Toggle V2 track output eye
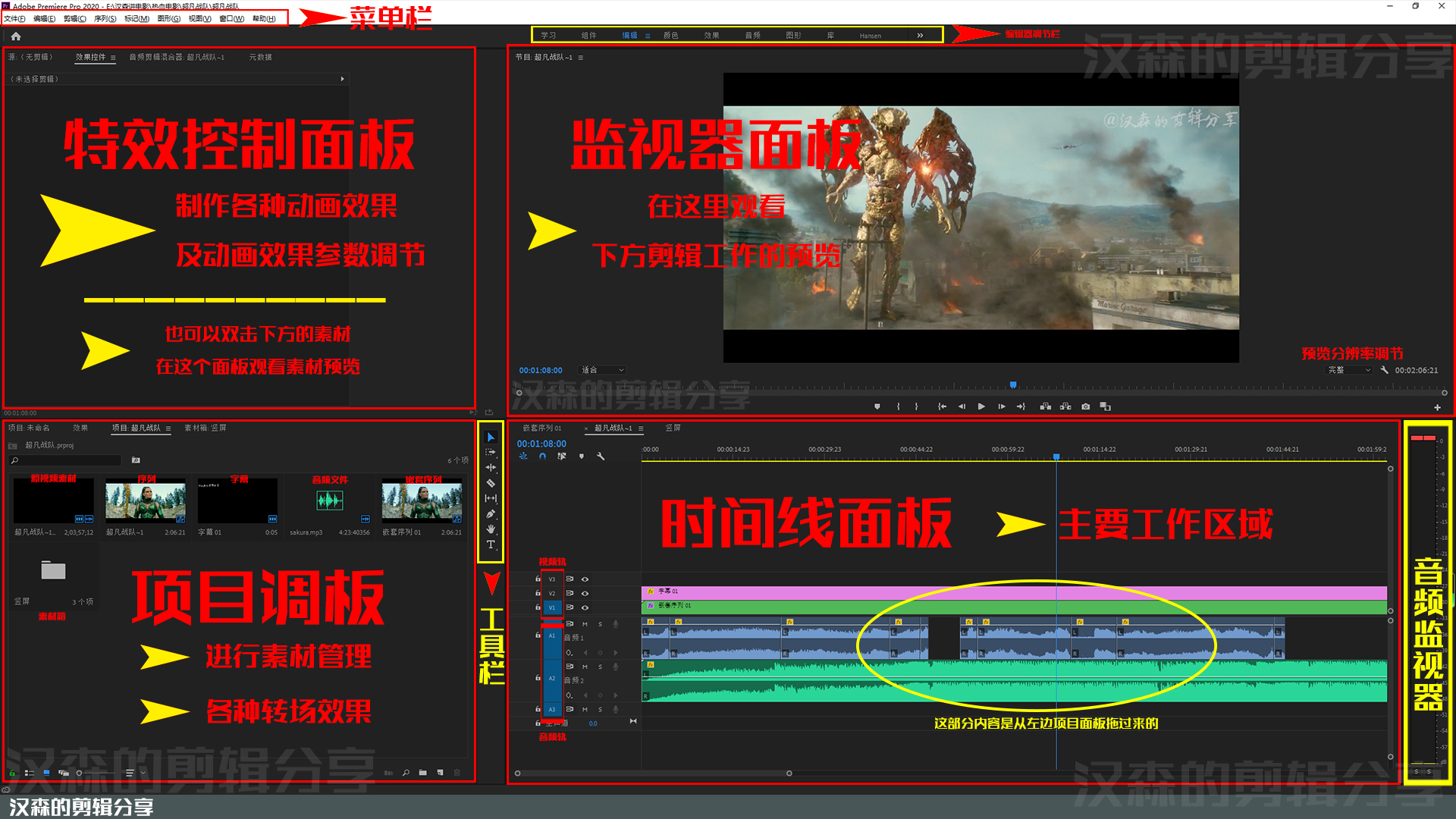The width and height of the screenshot is (1456, 819). [585, 593]
